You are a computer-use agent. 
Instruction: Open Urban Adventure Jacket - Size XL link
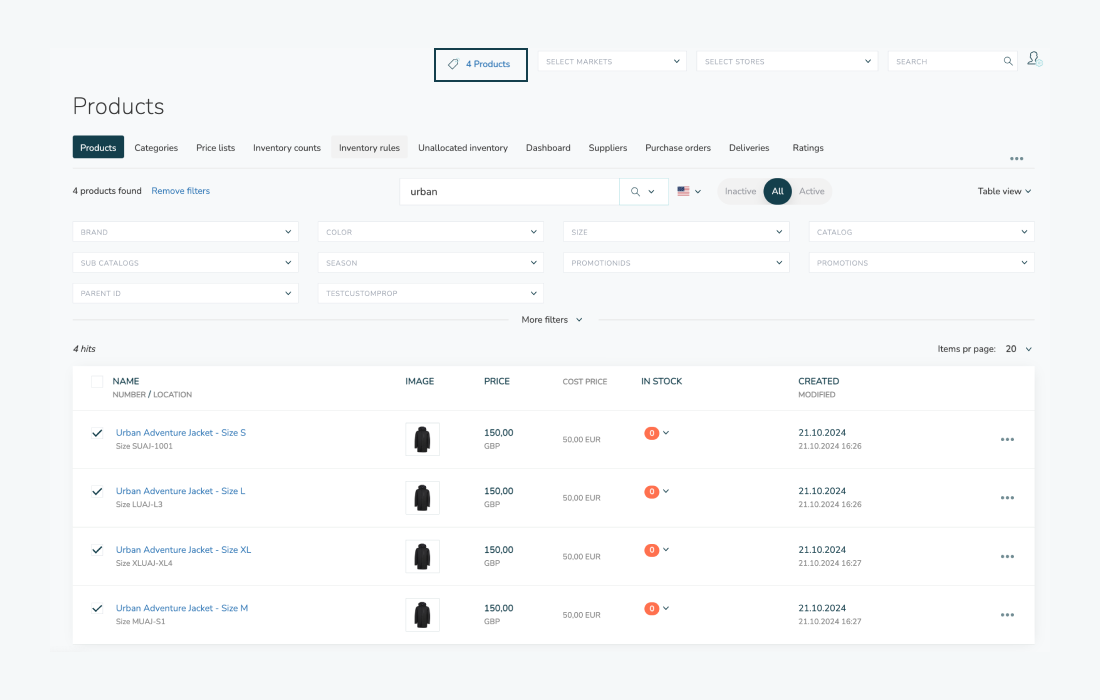click(183, 550)
